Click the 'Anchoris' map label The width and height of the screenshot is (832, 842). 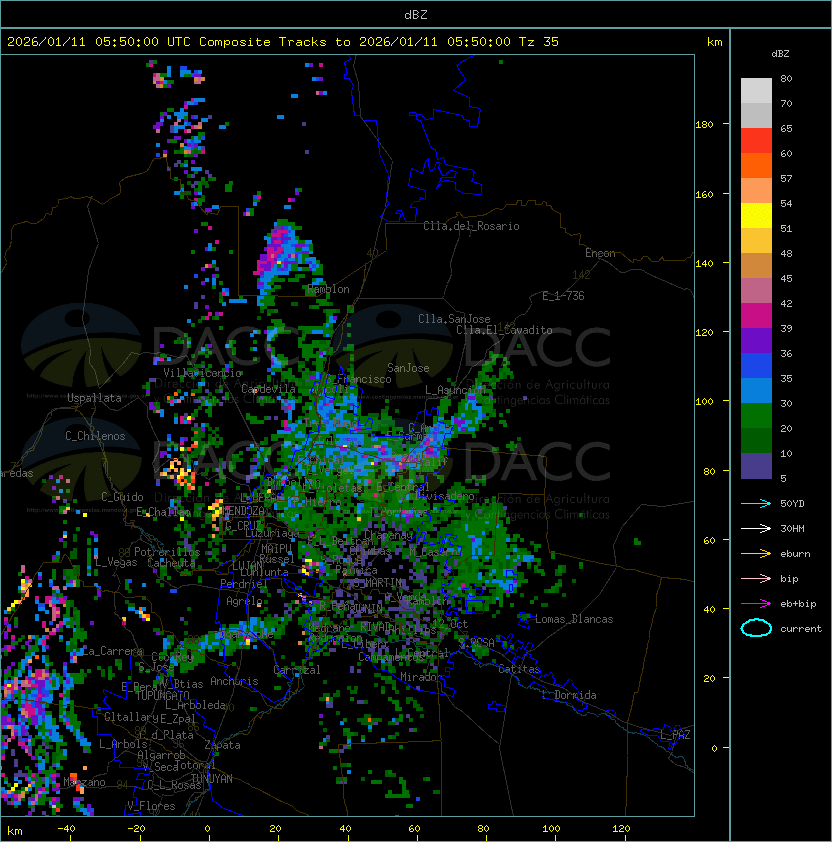click(x=234, y=681)
